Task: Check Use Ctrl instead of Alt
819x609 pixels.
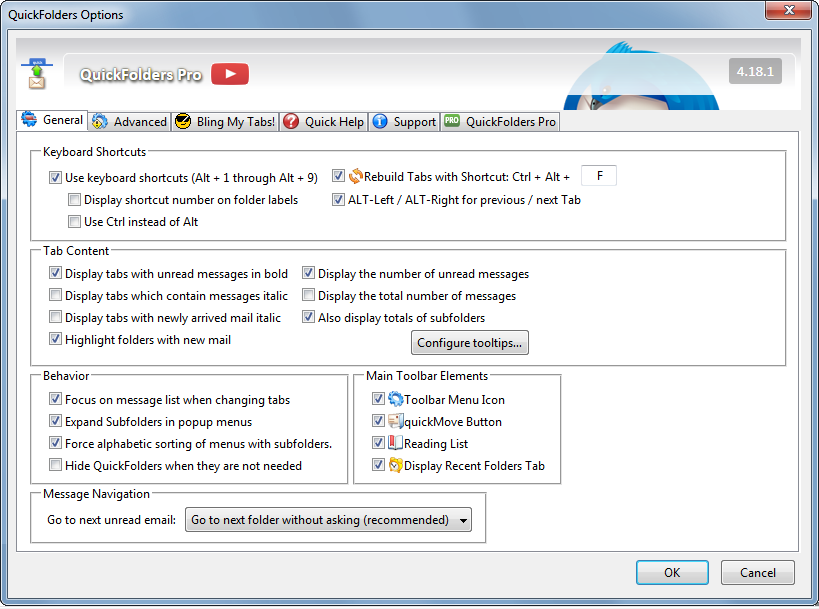Action: tap(74, 221)
